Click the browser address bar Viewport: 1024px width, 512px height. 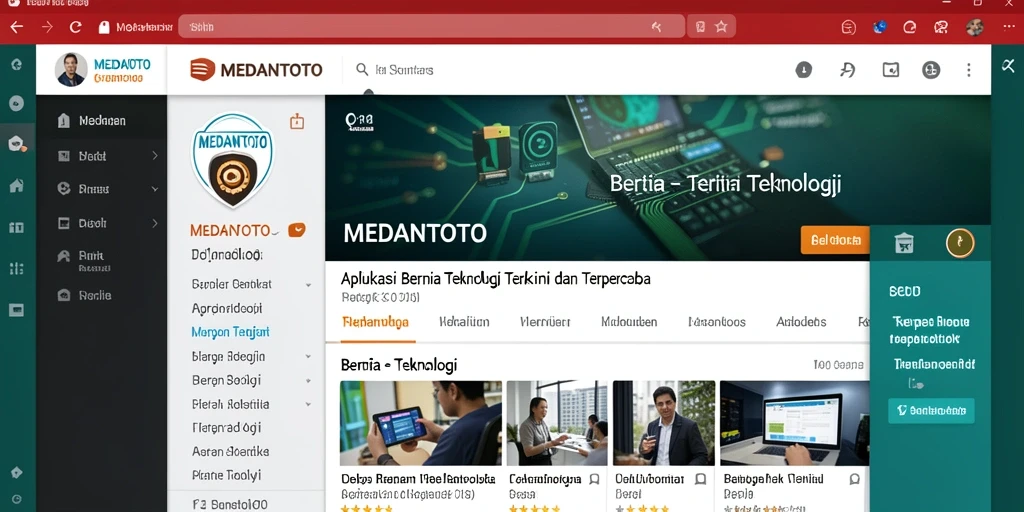(x=431, y=27)
